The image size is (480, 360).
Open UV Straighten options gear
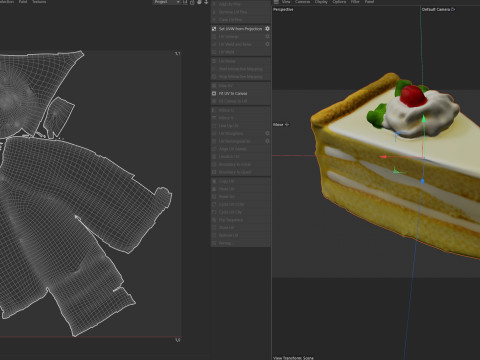tap(267, 133)
